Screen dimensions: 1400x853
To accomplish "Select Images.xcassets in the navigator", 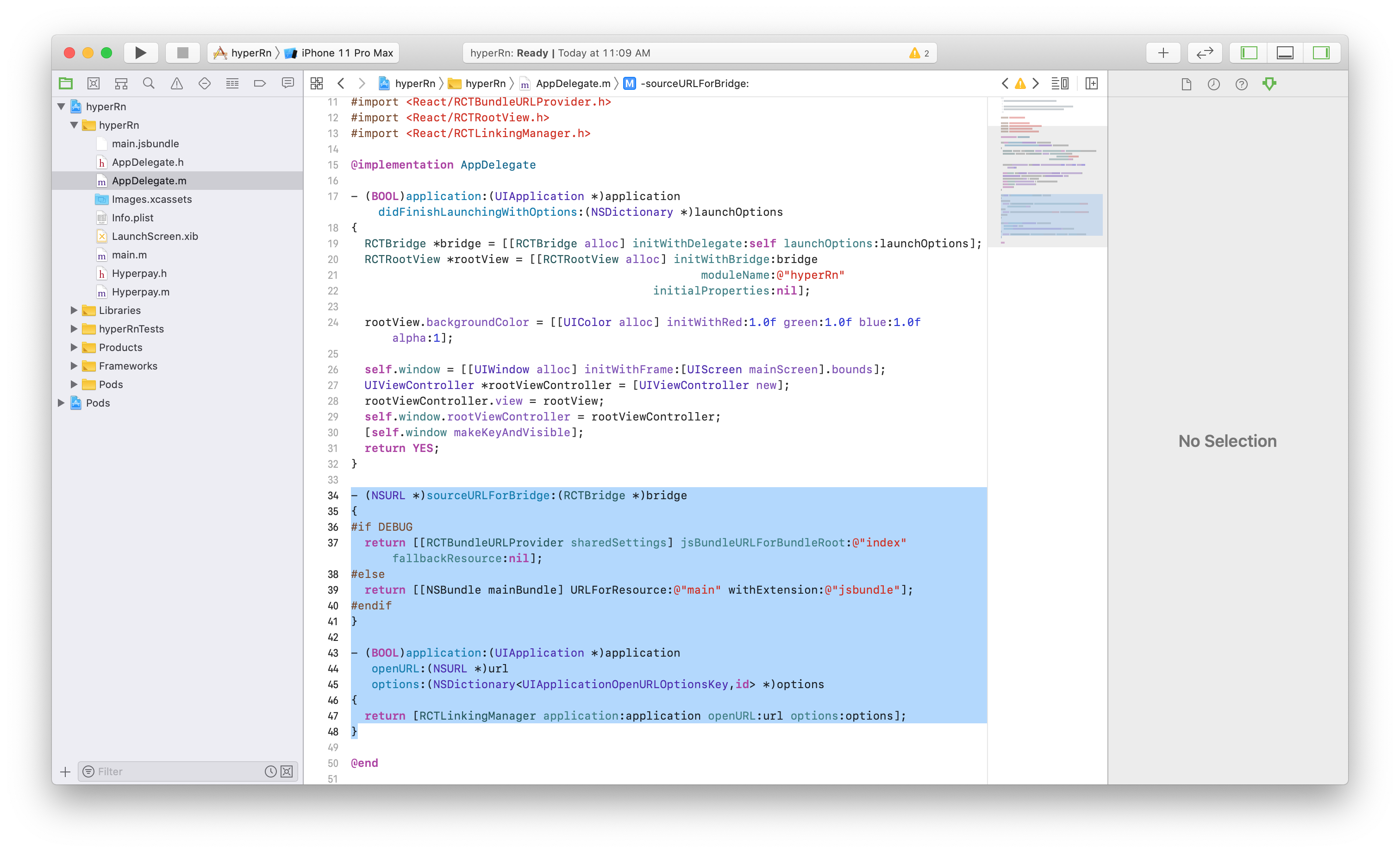I will 178,199.
